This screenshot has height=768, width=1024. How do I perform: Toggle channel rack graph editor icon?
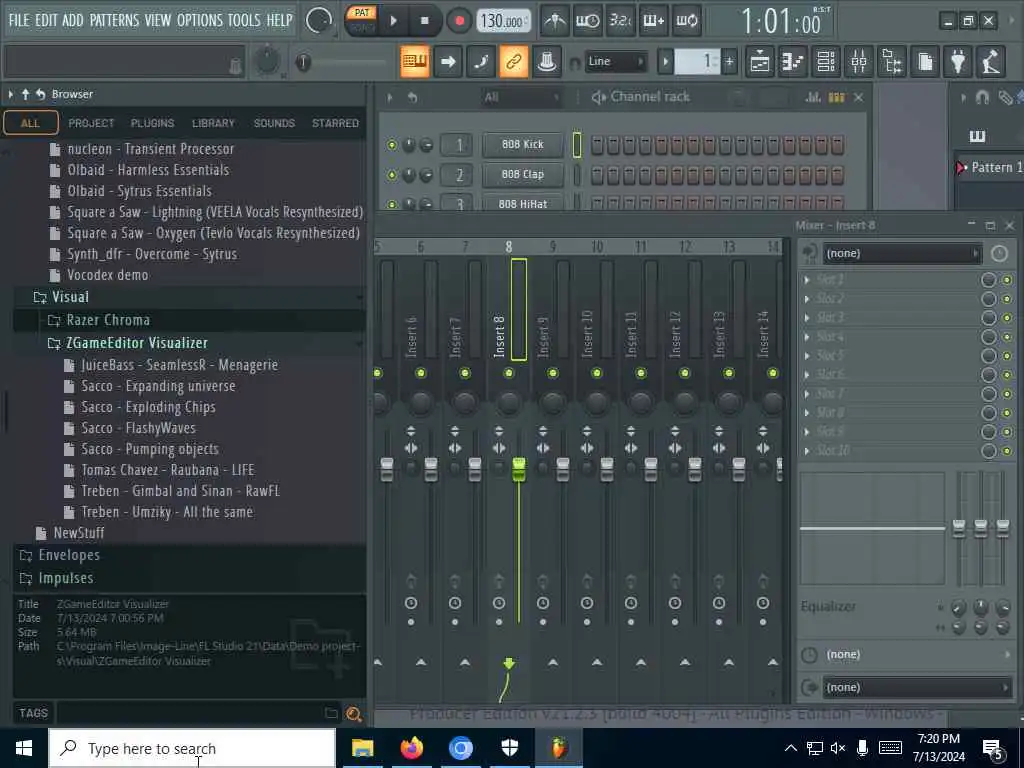pos(813,97)
